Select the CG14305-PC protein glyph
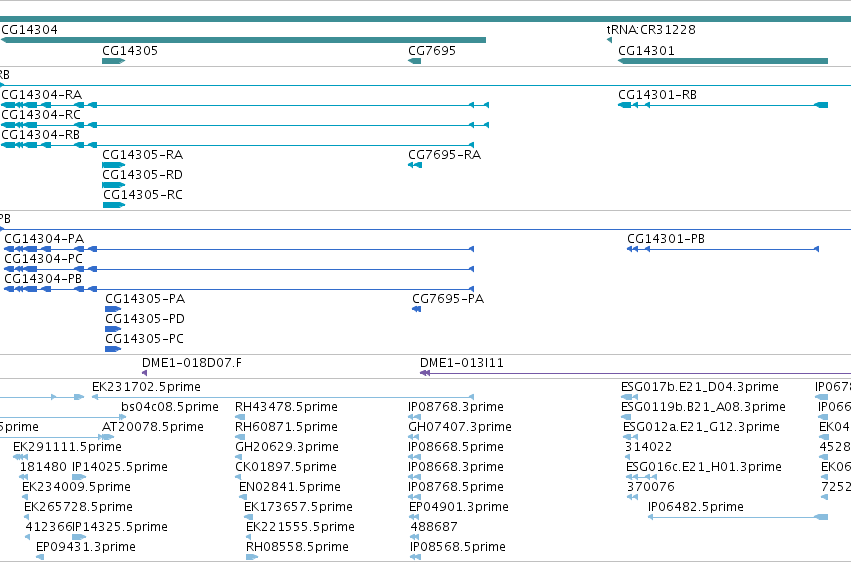This screenshot has height=562, width=851. pos(113,349)
